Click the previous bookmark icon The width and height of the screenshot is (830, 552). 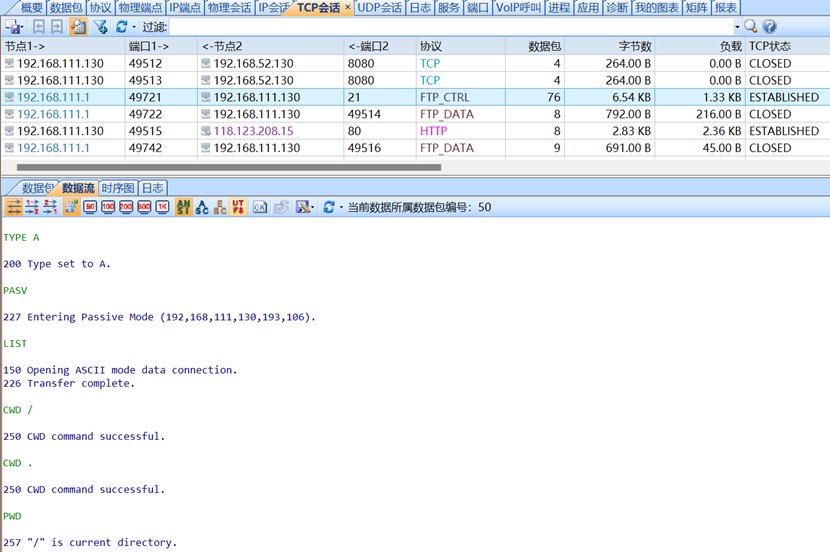39,26
